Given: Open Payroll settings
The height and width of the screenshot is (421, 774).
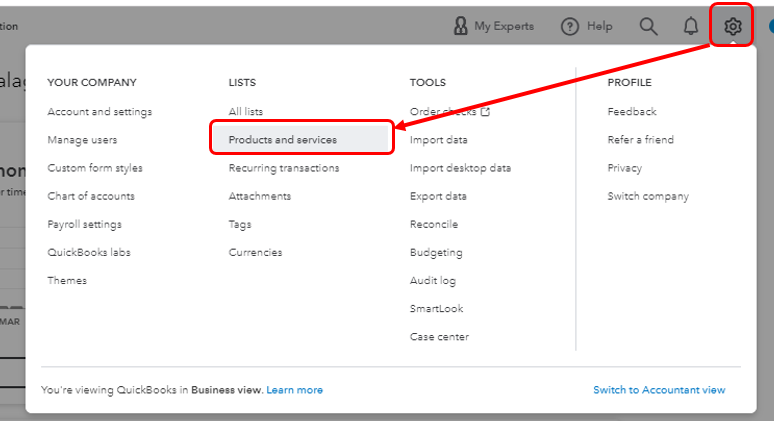Looking at the screenshot, I should 85,224.
